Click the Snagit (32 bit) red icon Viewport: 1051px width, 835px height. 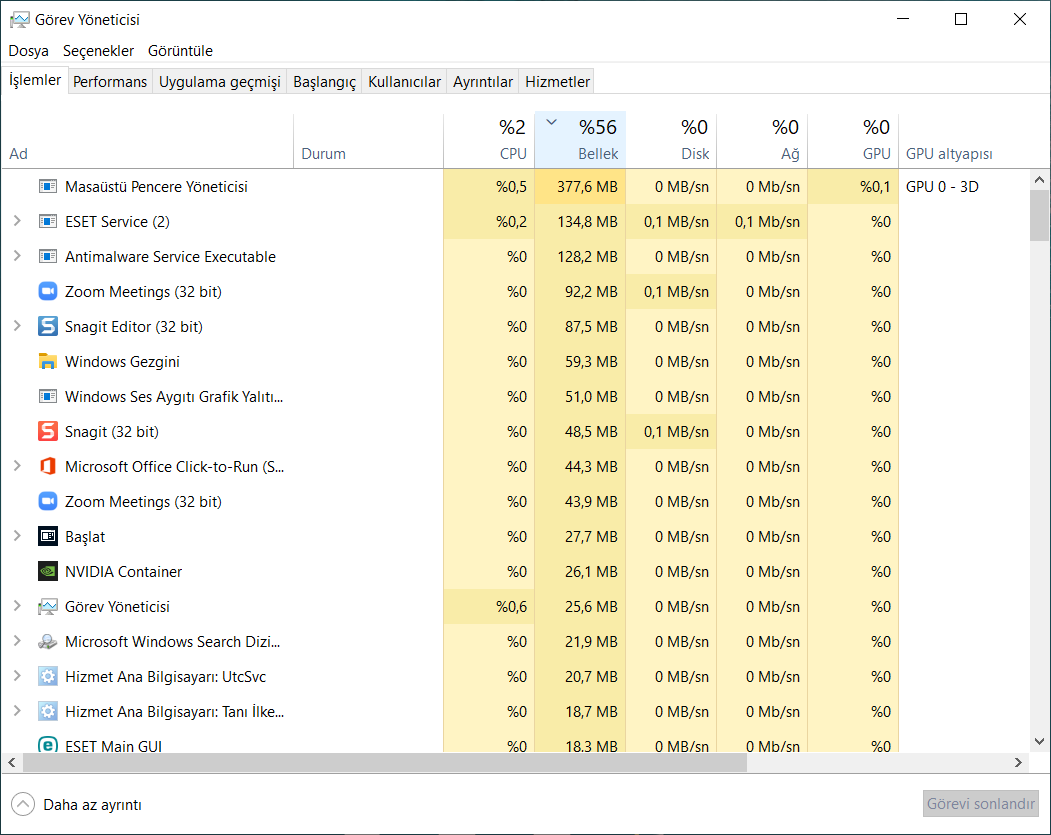(x=48, y=431)
